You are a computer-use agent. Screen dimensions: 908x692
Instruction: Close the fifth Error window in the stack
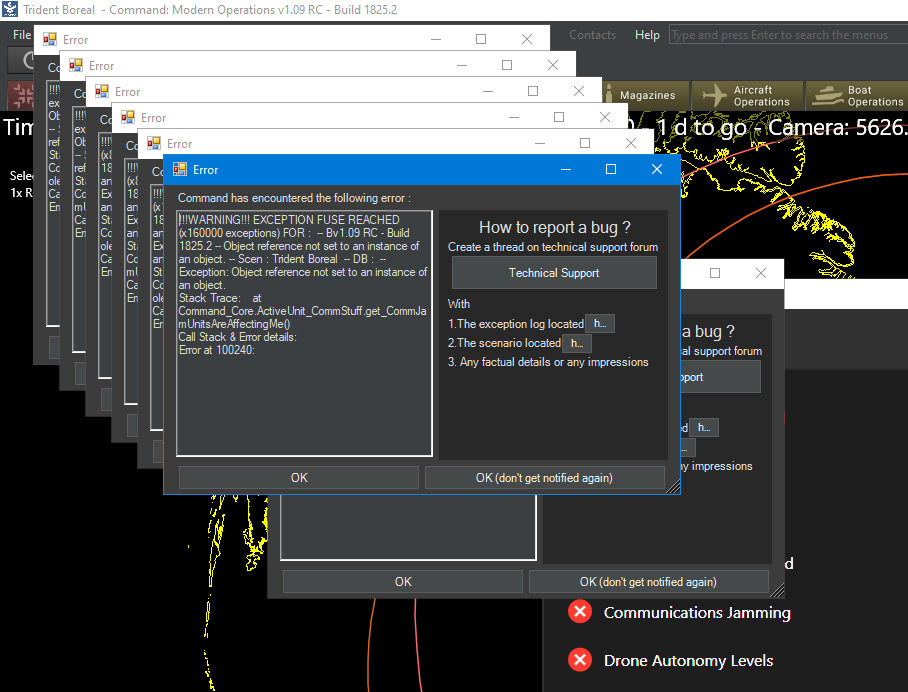(x=631, y=143)
